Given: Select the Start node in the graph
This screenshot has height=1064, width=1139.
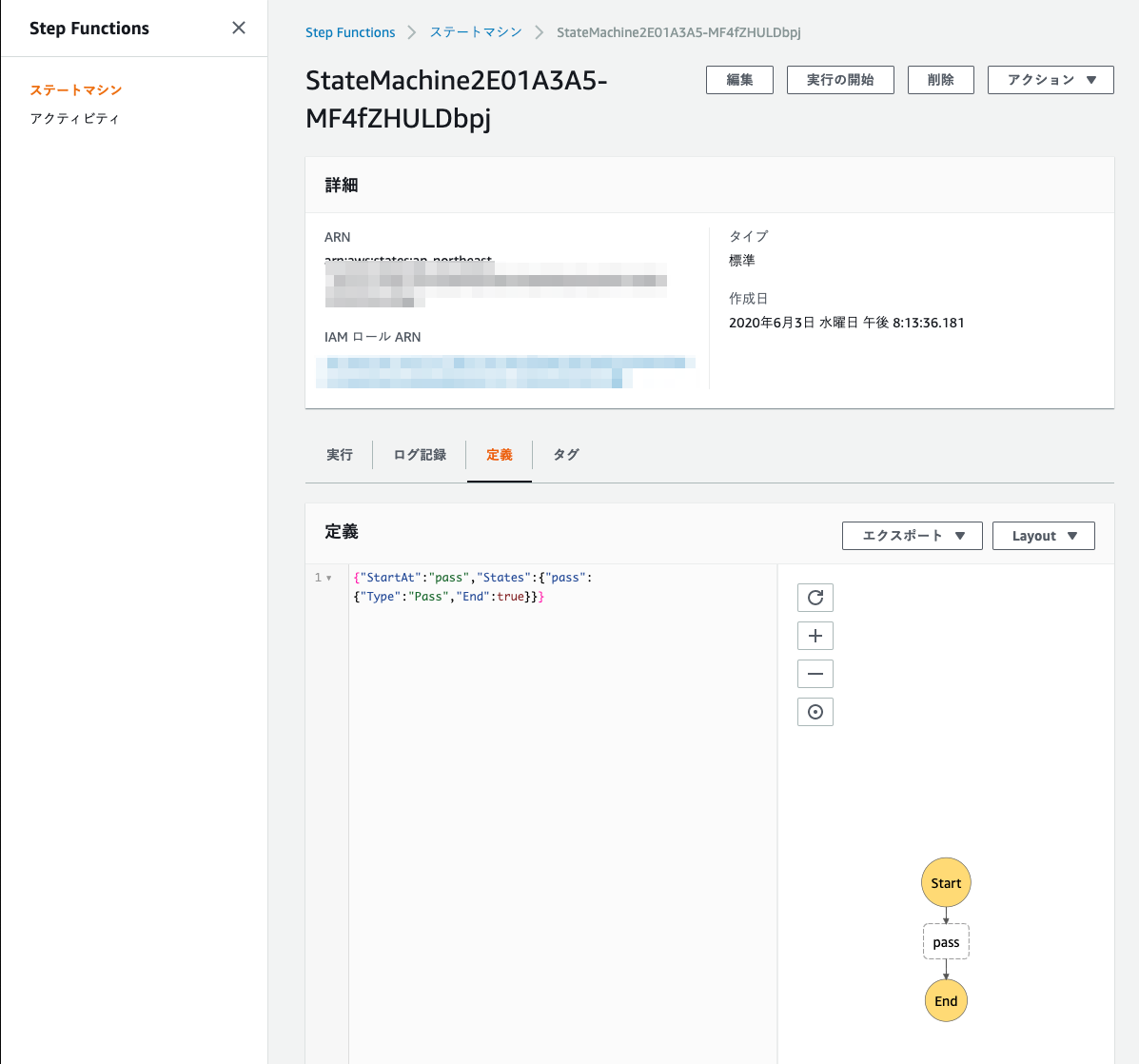Looking at the screenshot, I should coord(946,883).
